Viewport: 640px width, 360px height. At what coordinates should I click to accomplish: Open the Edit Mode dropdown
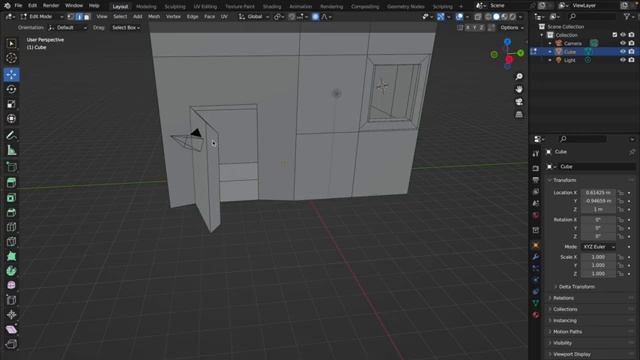tap(42, 17)
